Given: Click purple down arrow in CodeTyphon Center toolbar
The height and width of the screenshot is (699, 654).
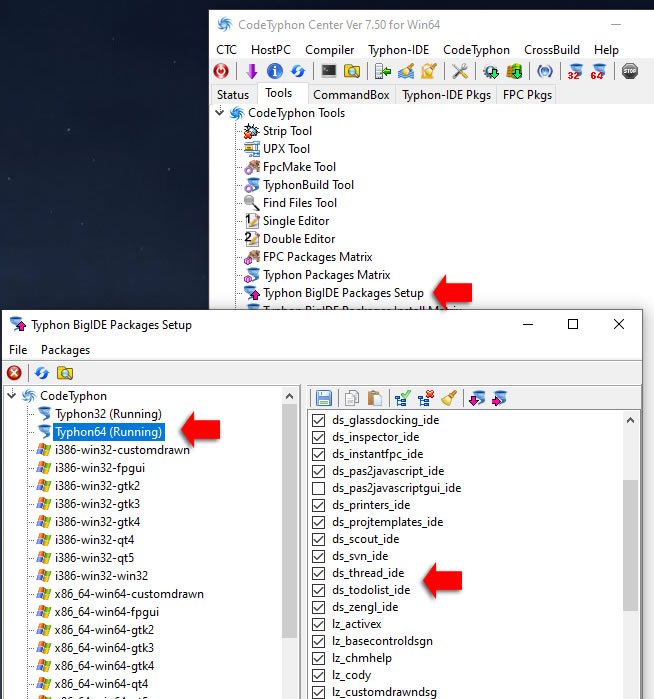Looking at the screenshot, I should pos(252,71).
